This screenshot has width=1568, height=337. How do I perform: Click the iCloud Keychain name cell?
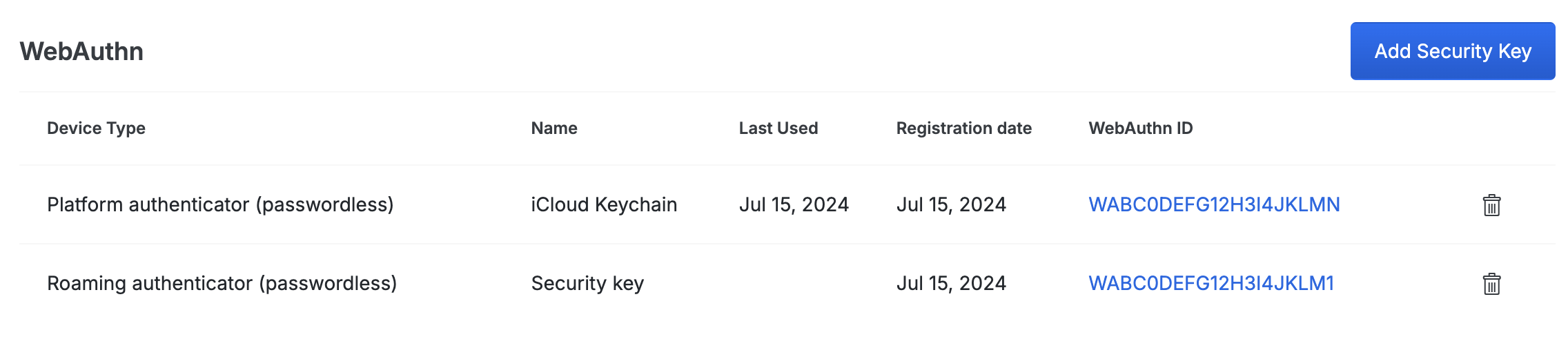click(x=604, y=204)
